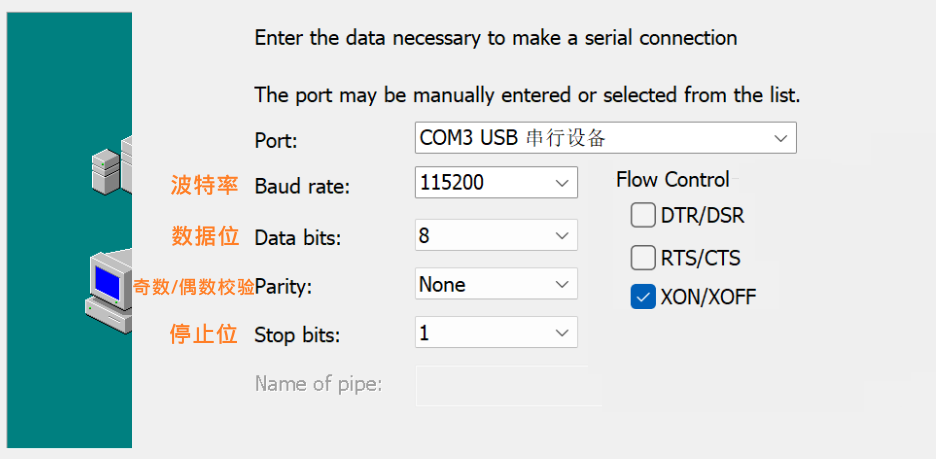Open the Port dropdown showing COM3 USB

point(605,138)
